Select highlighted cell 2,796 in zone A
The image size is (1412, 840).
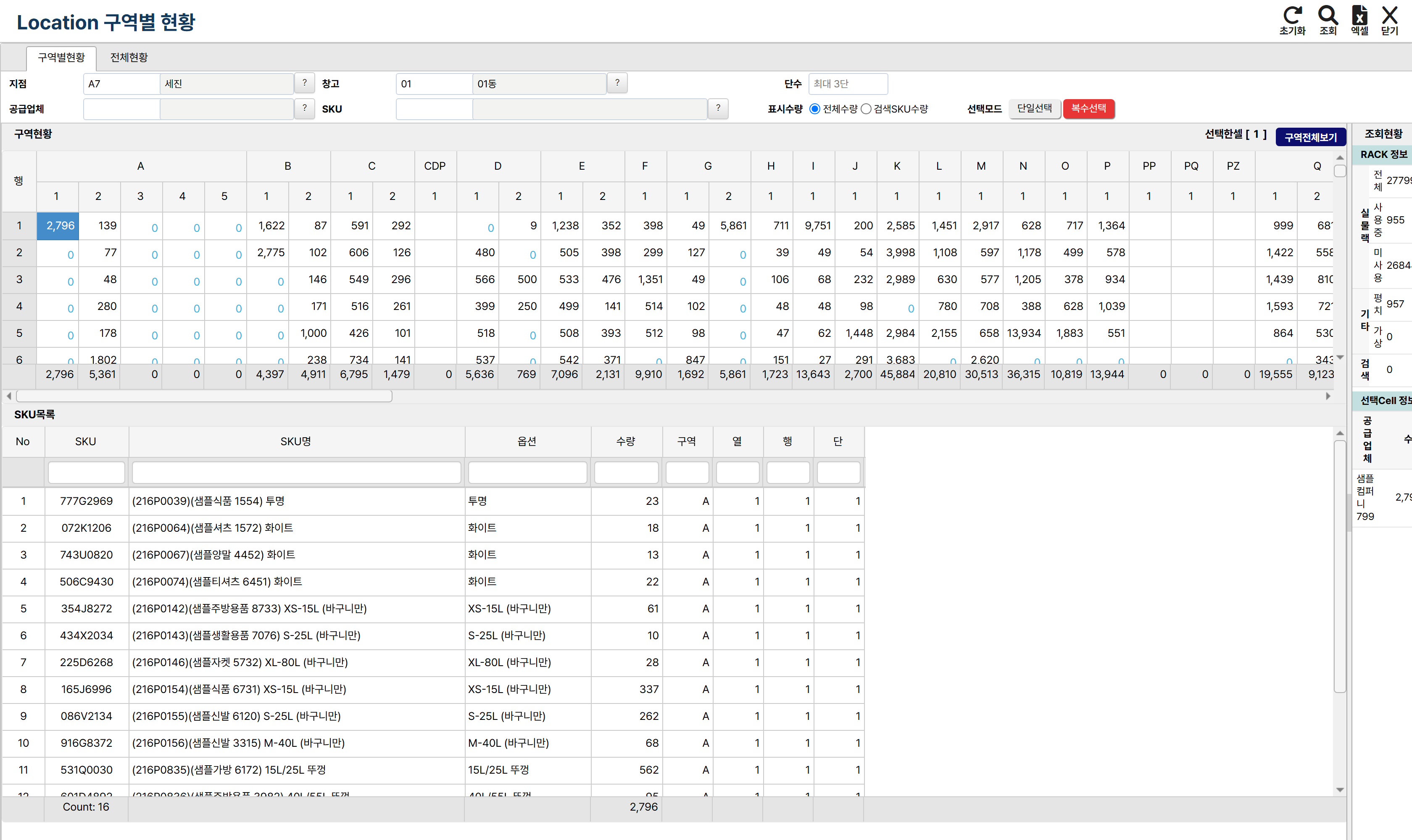58,226
